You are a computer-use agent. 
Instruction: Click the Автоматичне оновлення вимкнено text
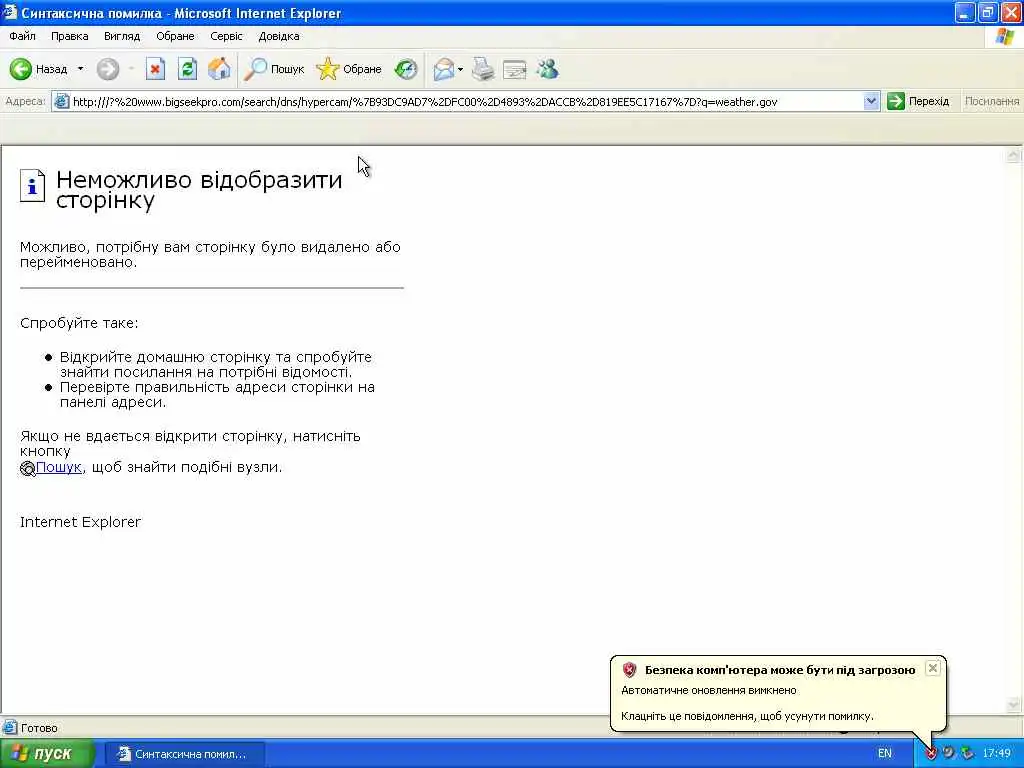coord(709,690)
